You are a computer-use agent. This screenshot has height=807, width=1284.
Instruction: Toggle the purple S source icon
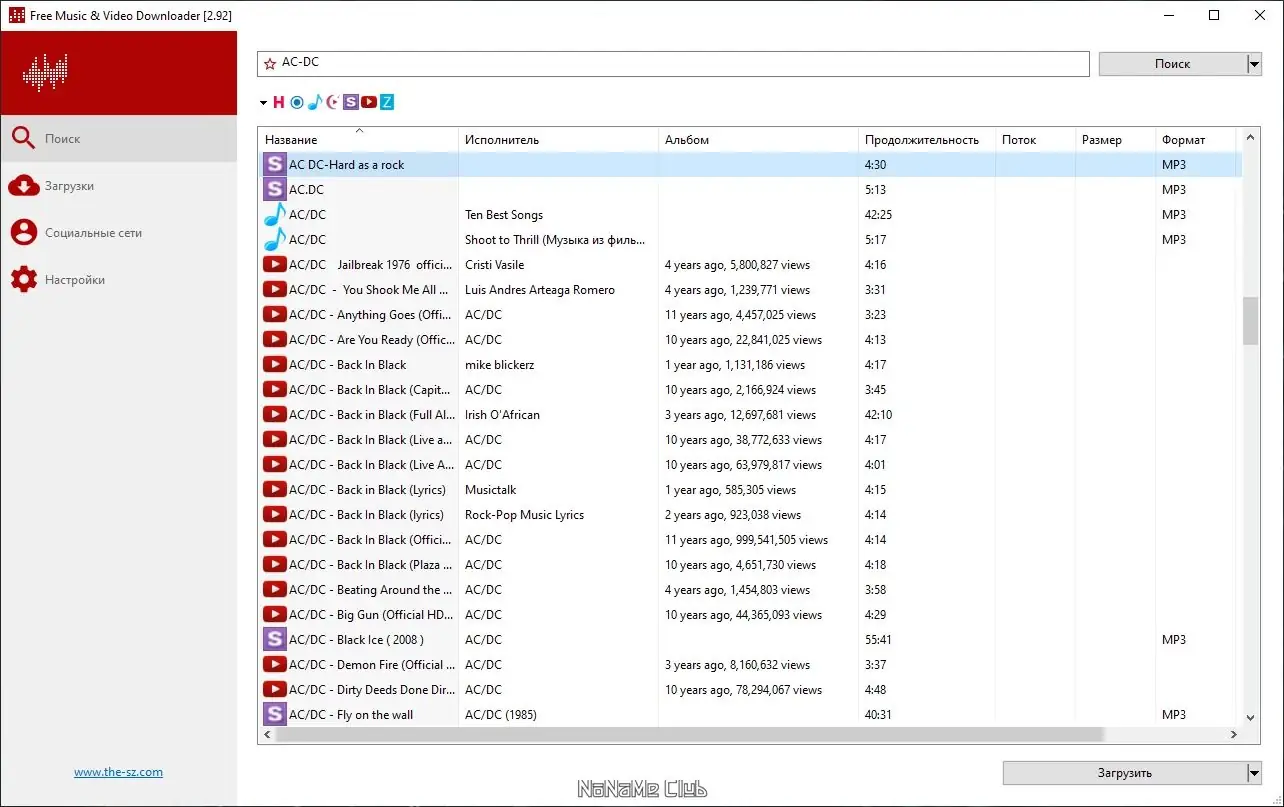pos(350,102)
